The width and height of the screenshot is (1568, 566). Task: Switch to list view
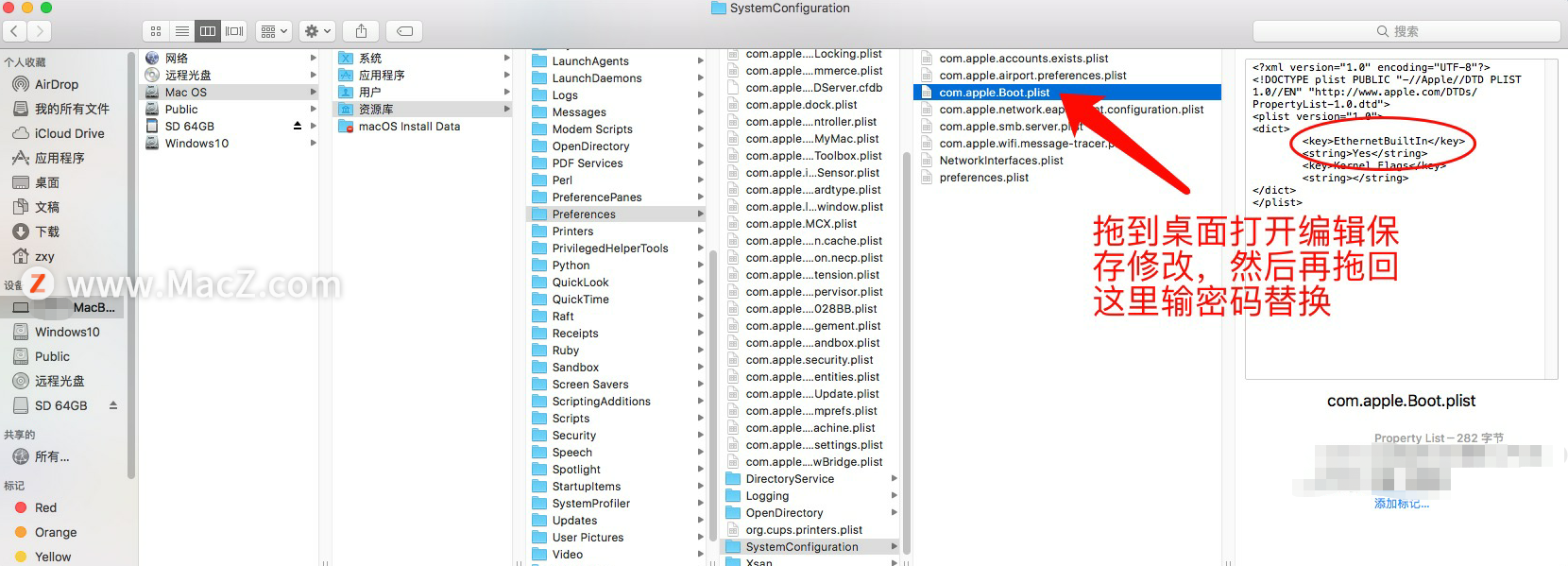(182, 31)
